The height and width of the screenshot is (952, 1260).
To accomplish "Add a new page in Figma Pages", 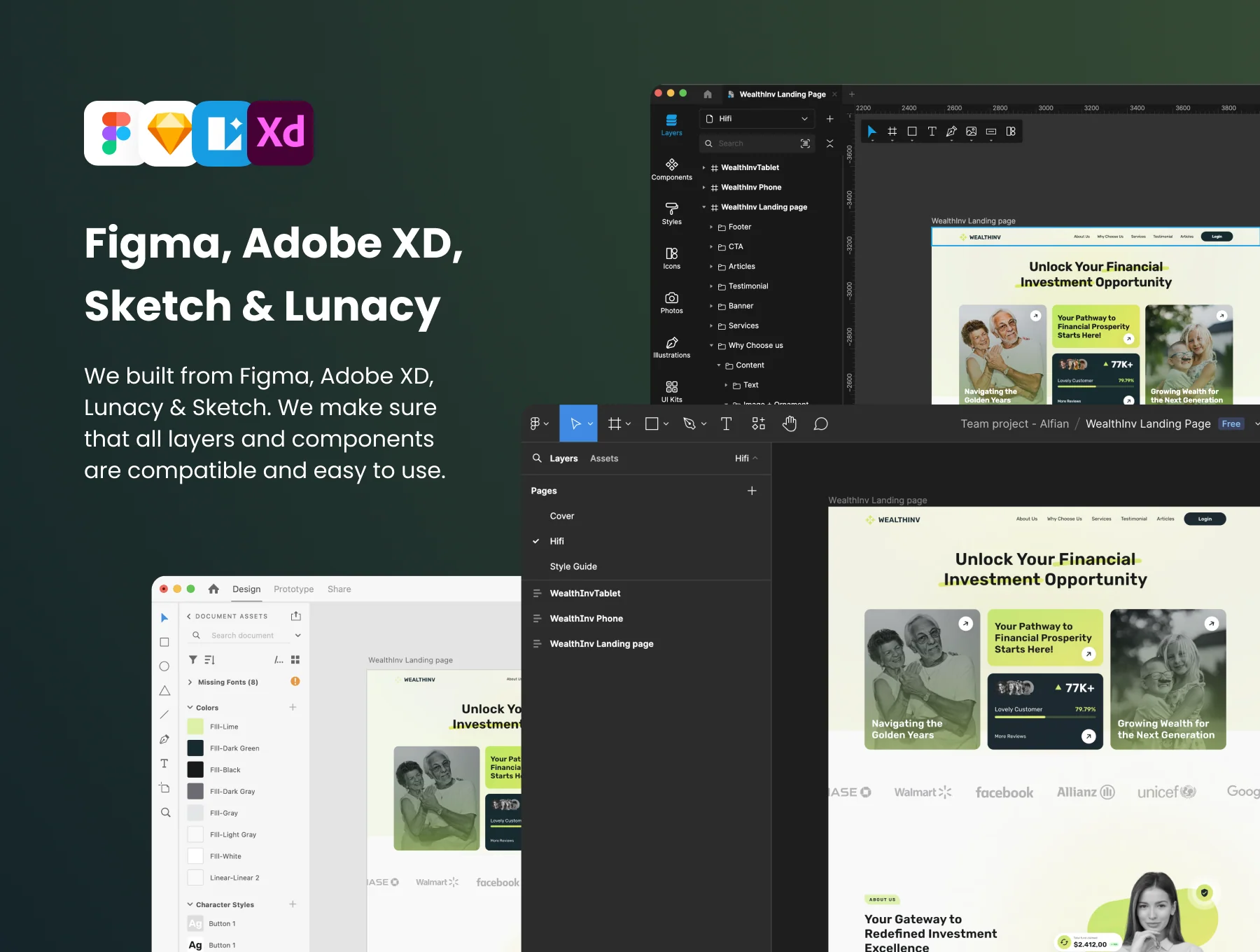I will pyautogui.click(x=752, y=491).
